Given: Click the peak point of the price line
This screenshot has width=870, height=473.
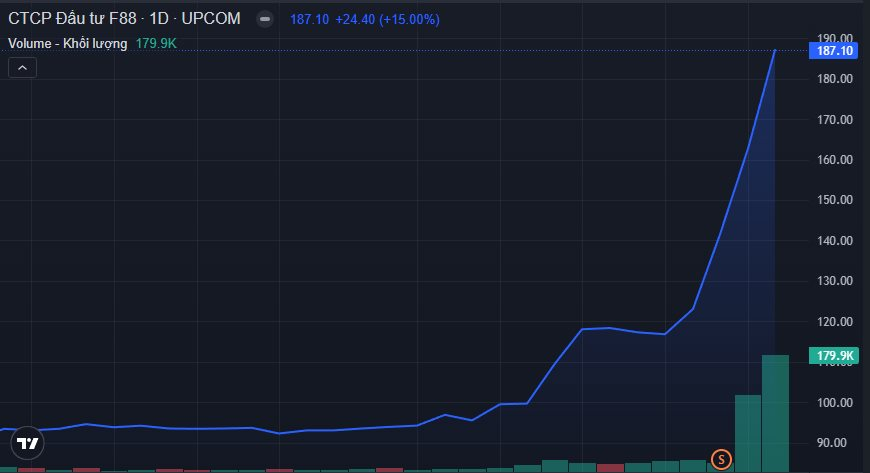Looking at the screenshot, I should (x=775, y=50).
